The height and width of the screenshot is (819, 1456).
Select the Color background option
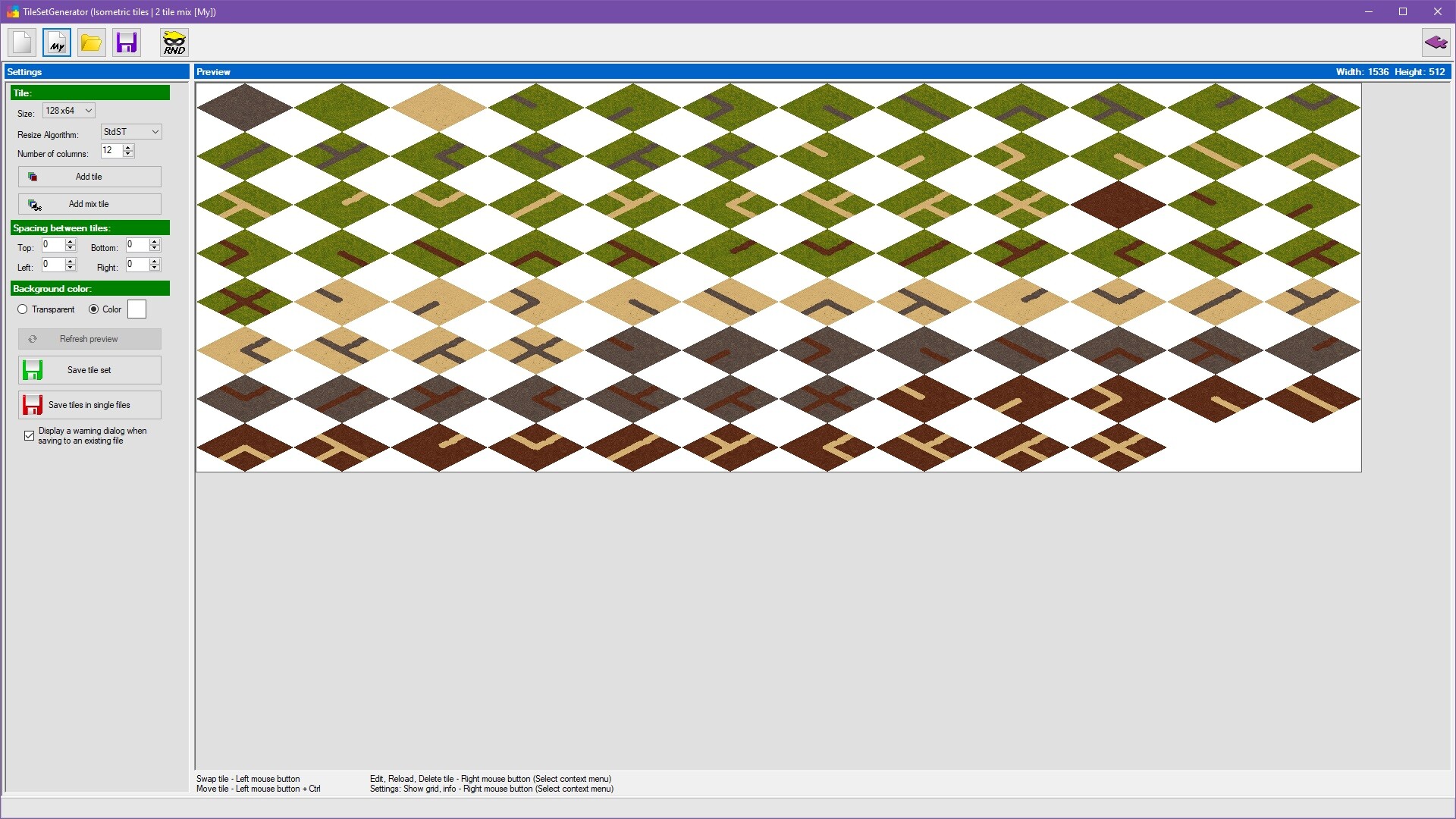pos(93,309)
